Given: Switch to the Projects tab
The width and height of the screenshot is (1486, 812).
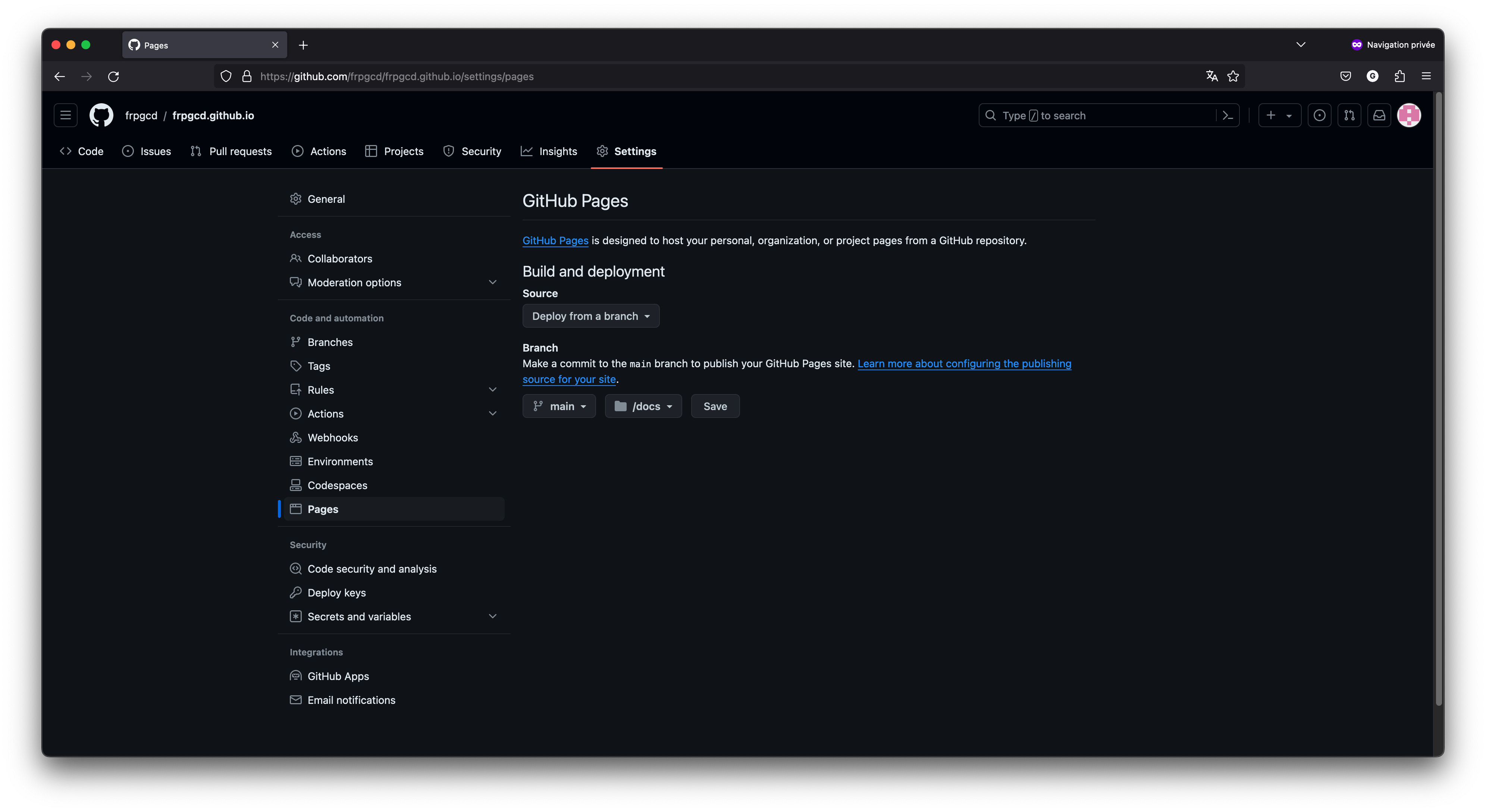Looking at the screenshot, I should (395, 151).
